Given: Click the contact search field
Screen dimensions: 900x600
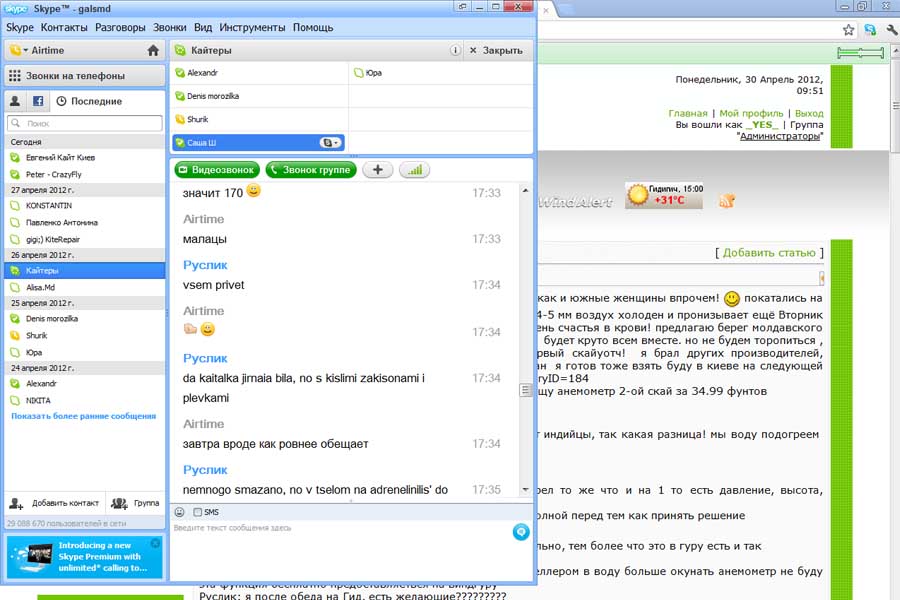Looking at the screenshot, I should pos(85,123).
